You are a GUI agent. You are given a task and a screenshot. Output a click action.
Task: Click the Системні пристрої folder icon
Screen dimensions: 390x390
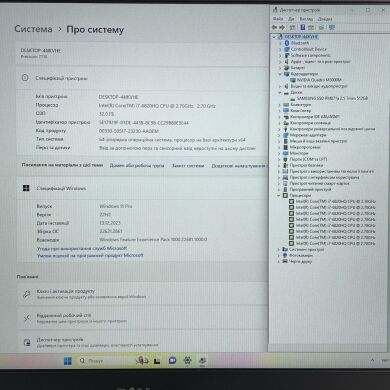point(285,249)
